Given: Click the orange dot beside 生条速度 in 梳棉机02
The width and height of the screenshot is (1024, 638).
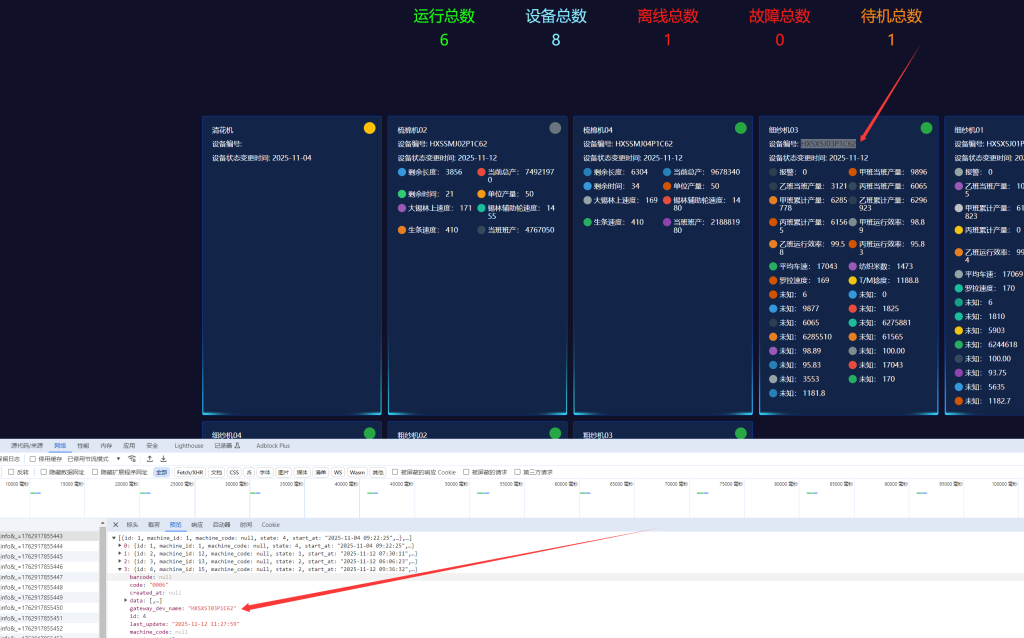Looking at the screenshot, I should pos(402,229).
